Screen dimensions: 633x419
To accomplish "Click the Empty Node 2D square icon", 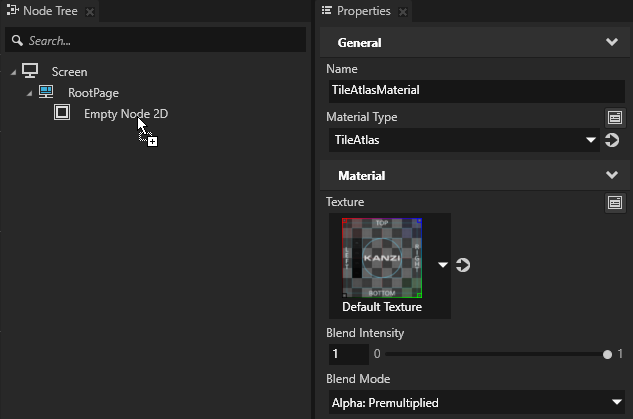I will pos(62,113).
